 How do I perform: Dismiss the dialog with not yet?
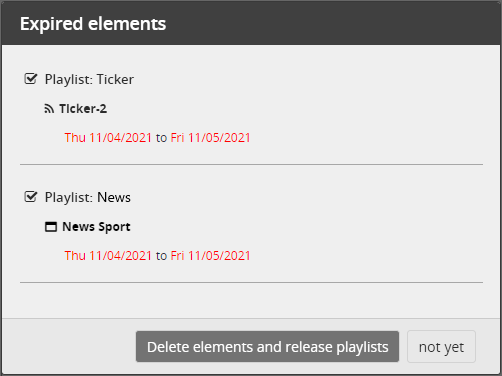pyautogui.click(x=441, y=347)
